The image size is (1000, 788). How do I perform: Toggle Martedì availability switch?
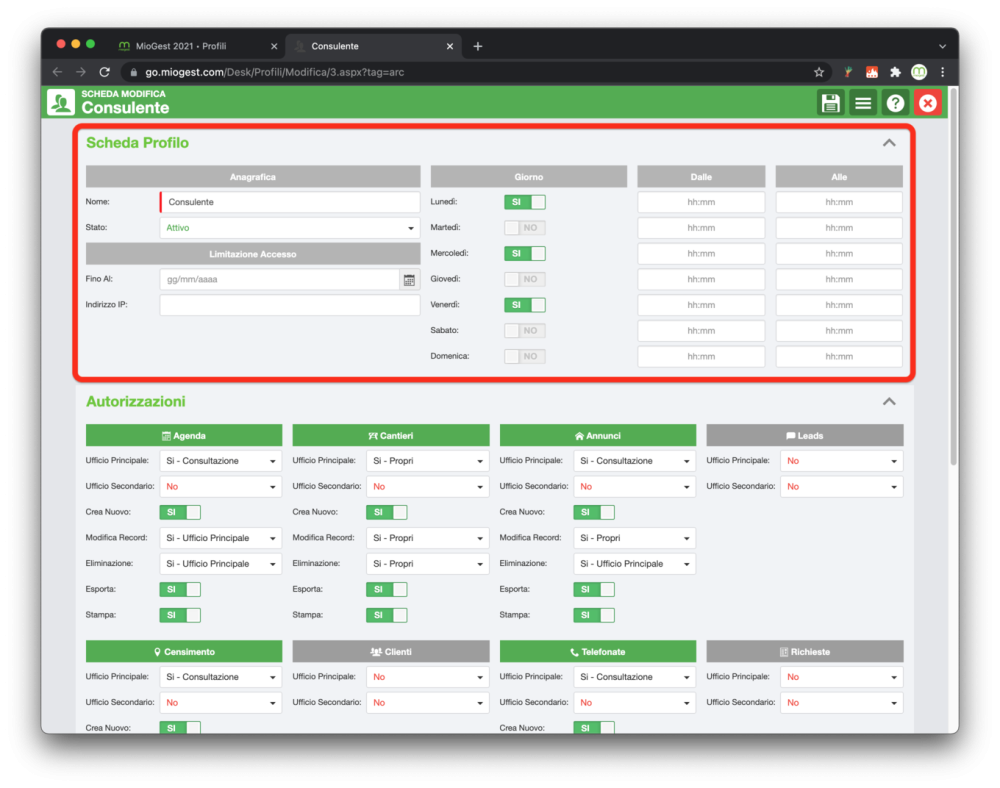click(x=525, y=228)
